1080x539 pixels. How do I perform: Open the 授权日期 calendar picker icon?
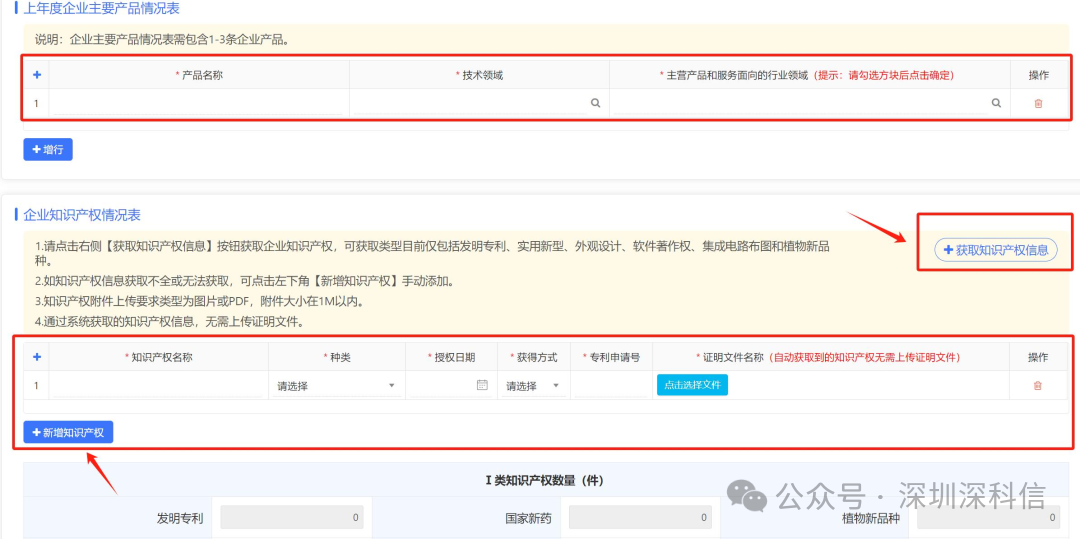point(482,385)
